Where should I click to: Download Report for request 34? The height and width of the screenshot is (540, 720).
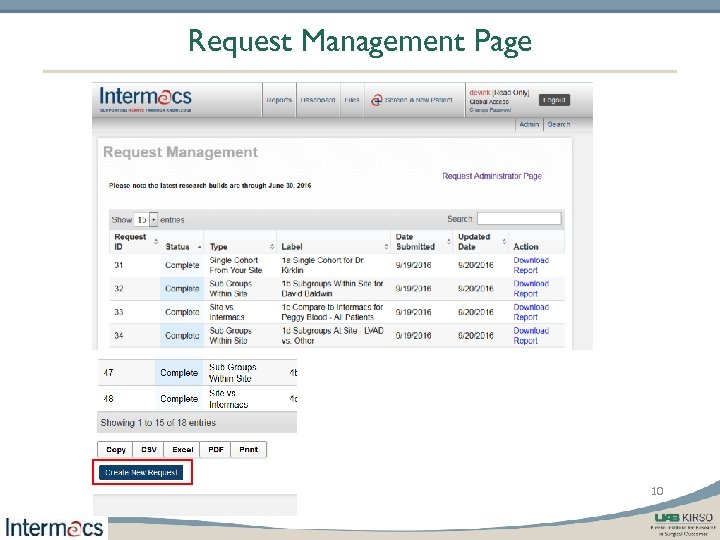click(x=531, y=335)
